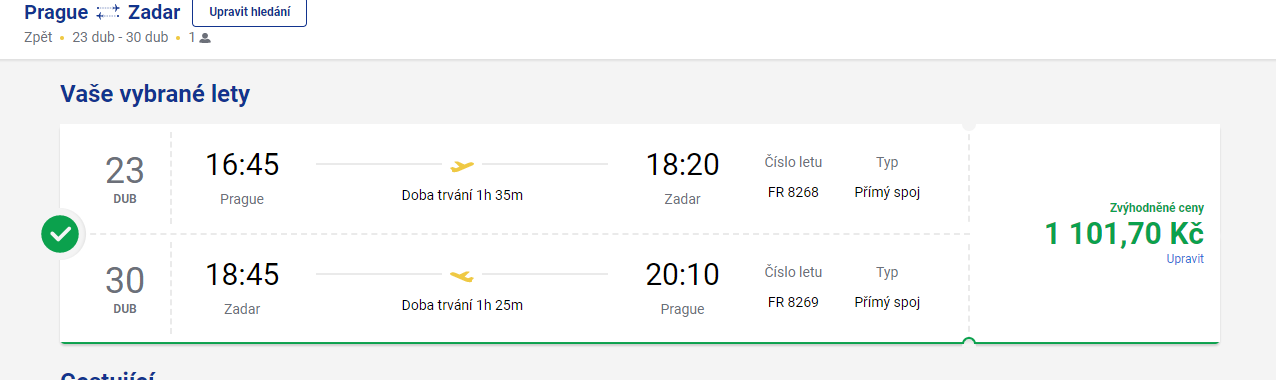Click the outbound yellow airplane icon
1276x380 pixels.
462,165
